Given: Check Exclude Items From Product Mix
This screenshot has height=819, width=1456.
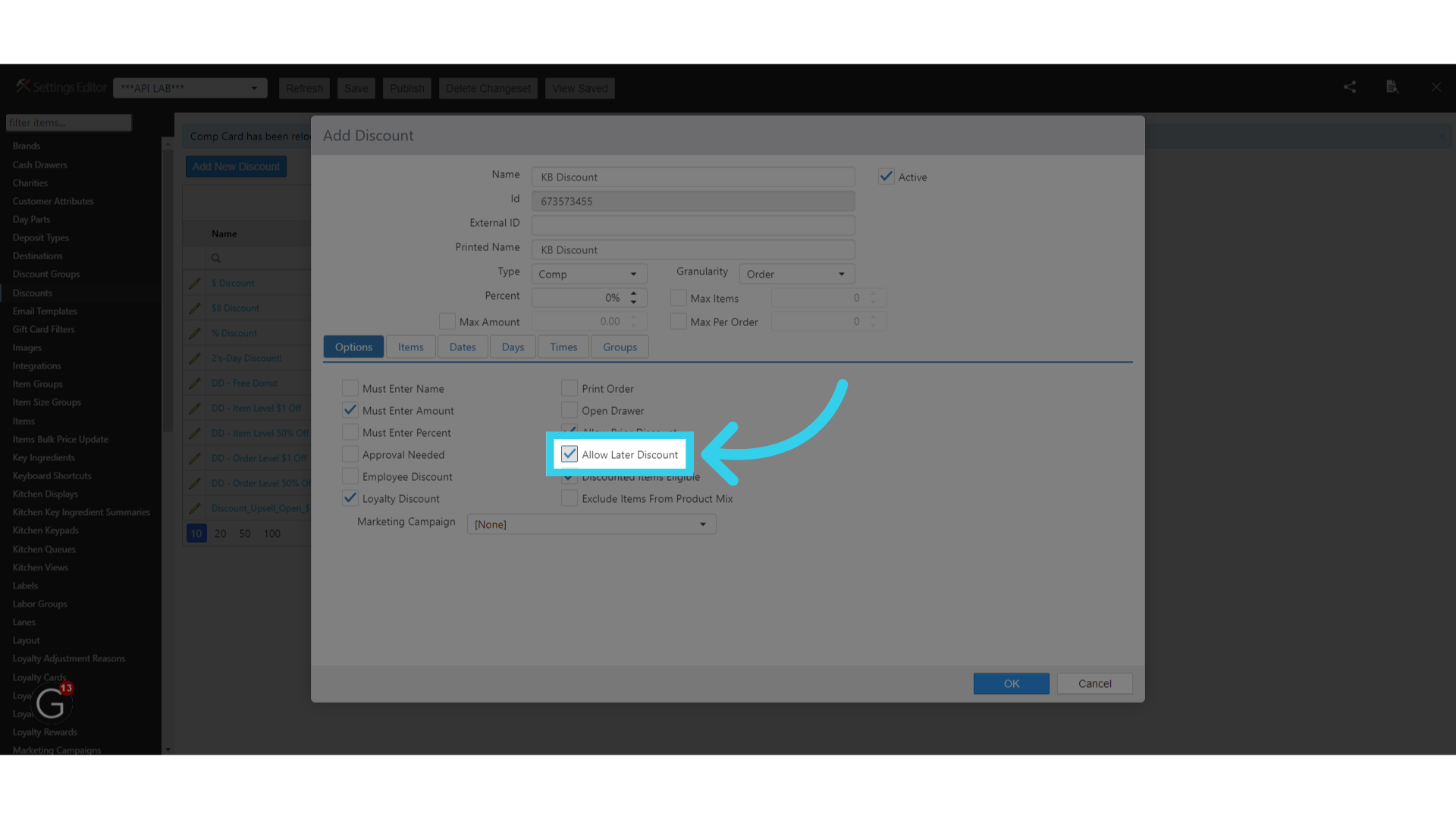Looking at the screenshot, I should pos(570,498).
